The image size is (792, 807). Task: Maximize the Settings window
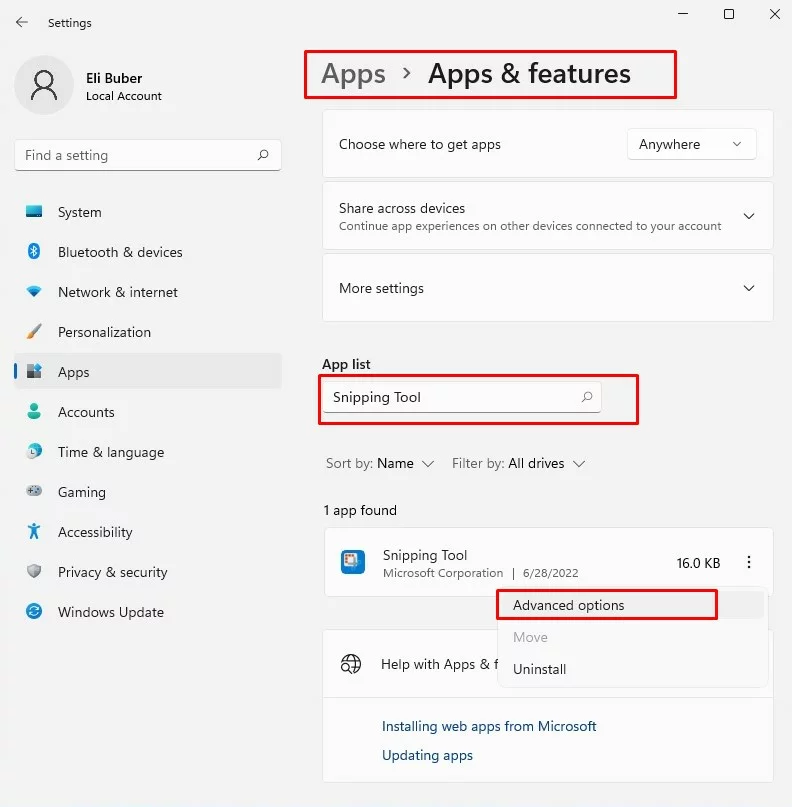point(729,14)
